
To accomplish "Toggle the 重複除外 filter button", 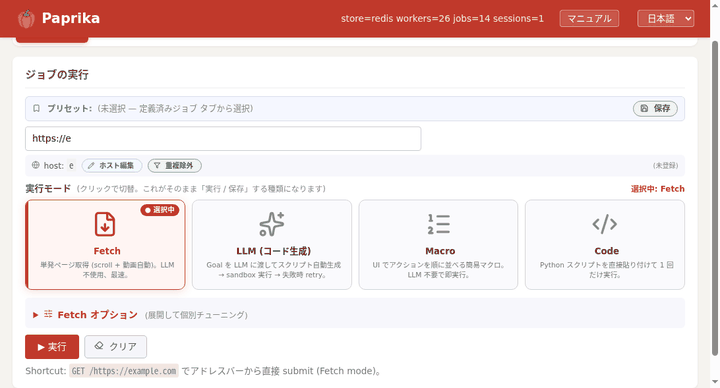I will click(174, 165).
